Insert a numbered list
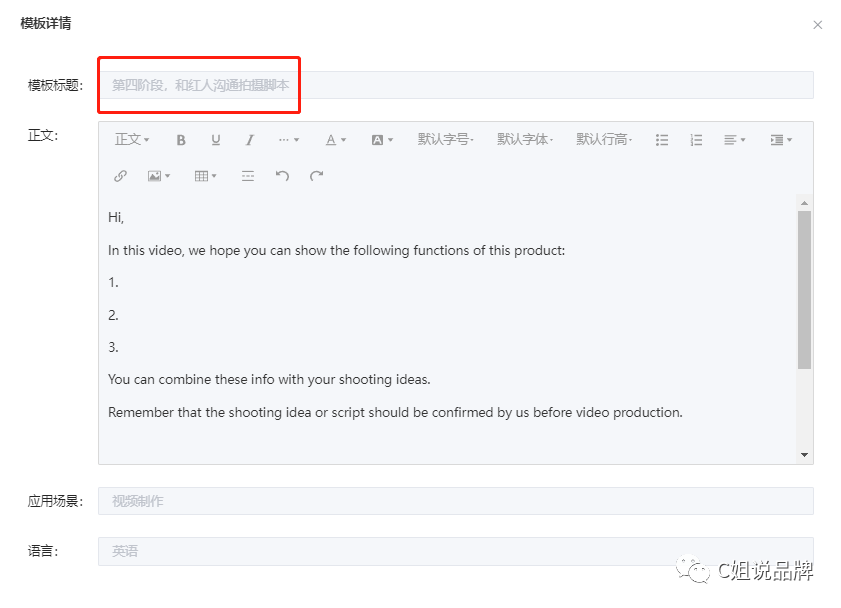The image size is (841, 608). (696, 140)
